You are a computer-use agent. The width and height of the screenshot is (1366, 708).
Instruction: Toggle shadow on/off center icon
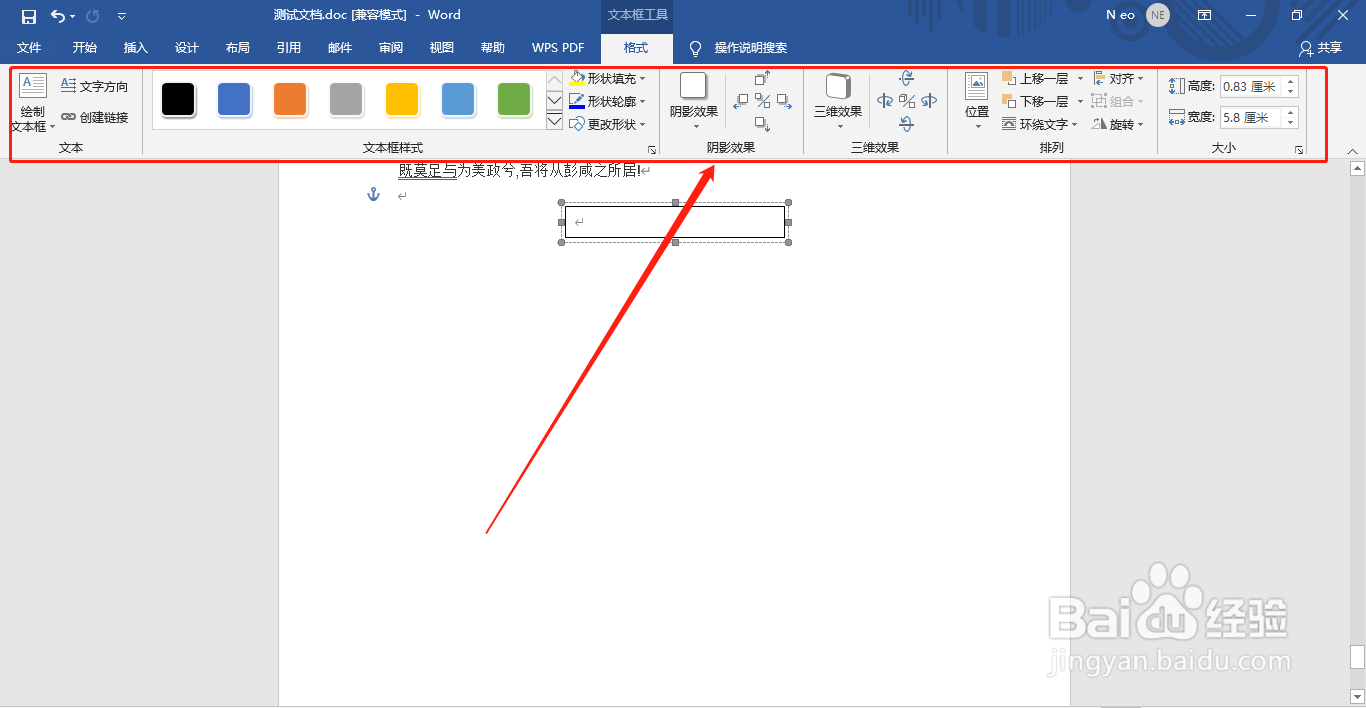point(763,101)
